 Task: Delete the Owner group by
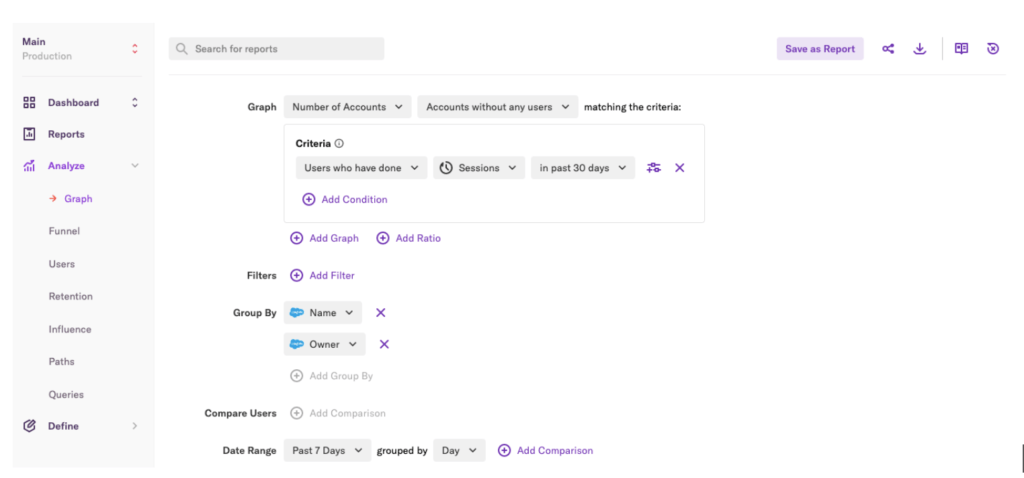384,345
